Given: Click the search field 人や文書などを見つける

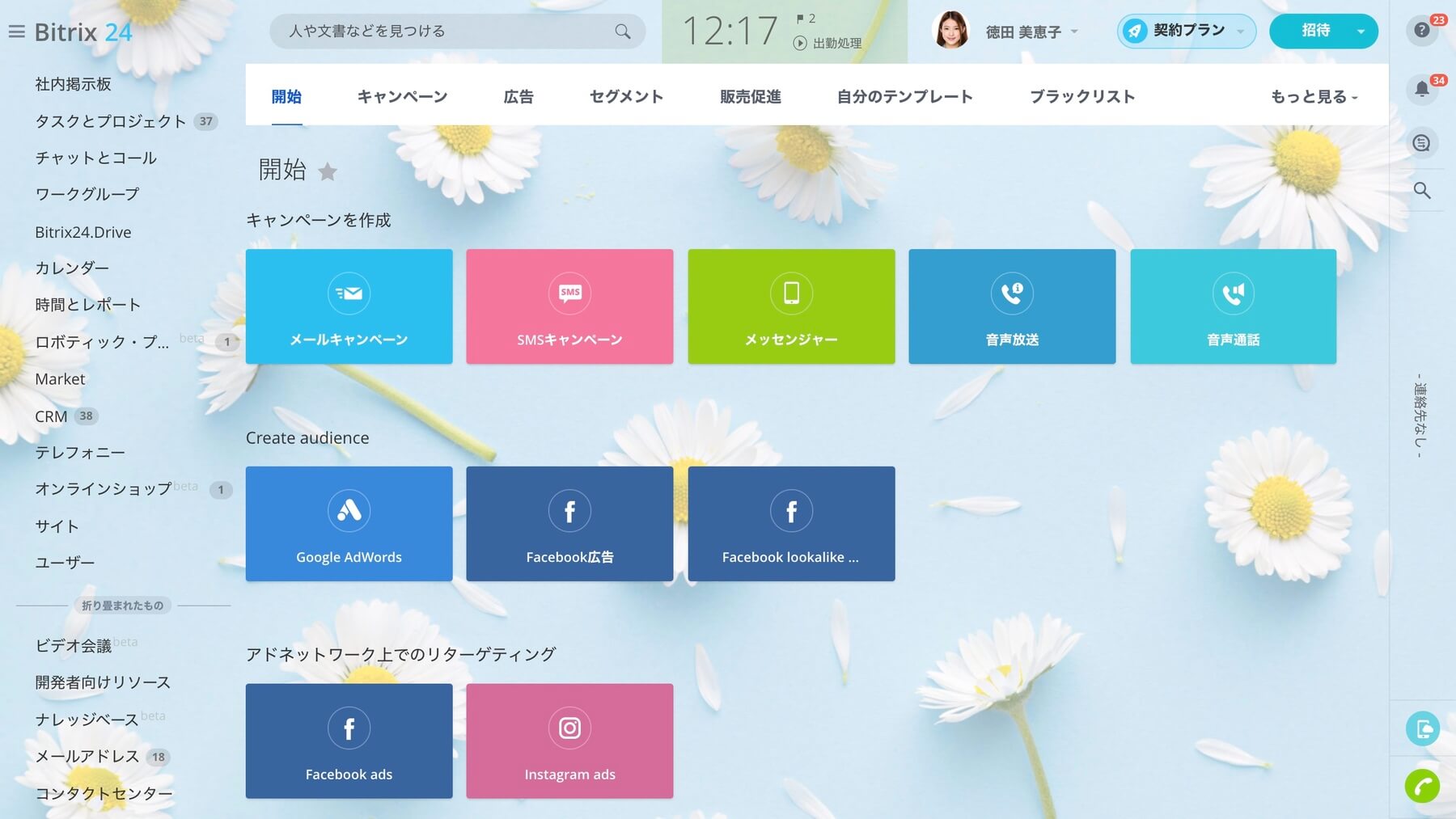Looking at the screenshot, I should (457, 32).
